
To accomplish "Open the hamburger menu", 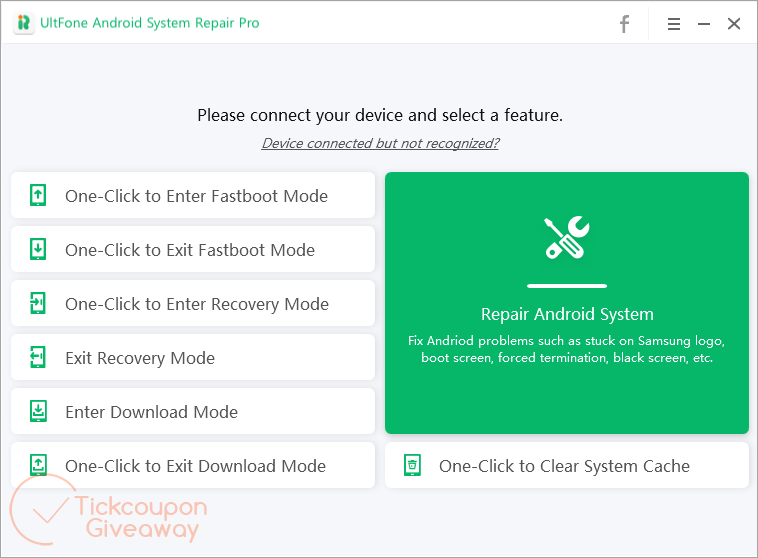I will pyautogui.click(x=673, y=24).
